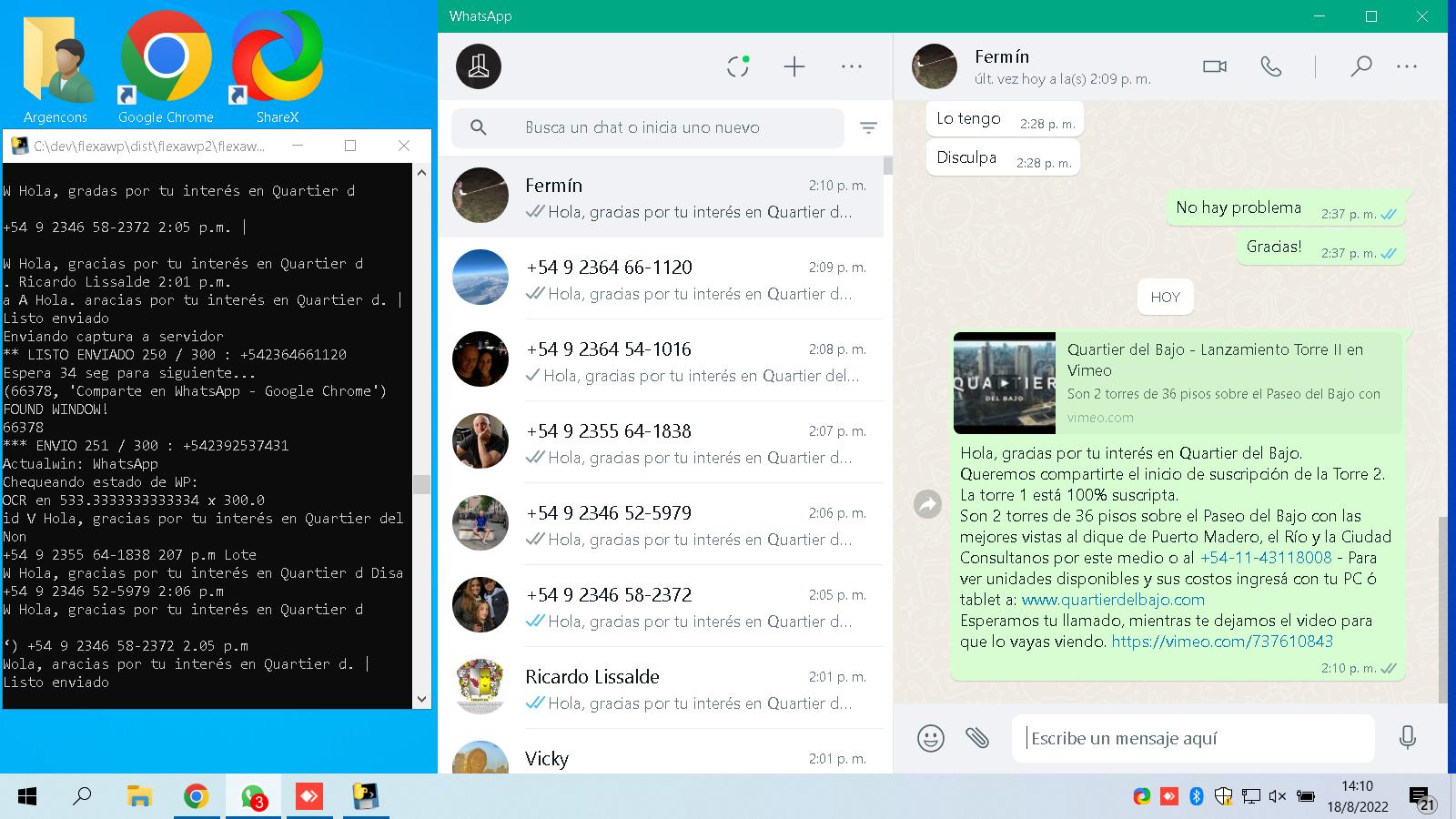Click the 'Escribe un mensaje aquí' field
The height and width of the screenshot is (819, 1456).
click(x=1193, y=738)
